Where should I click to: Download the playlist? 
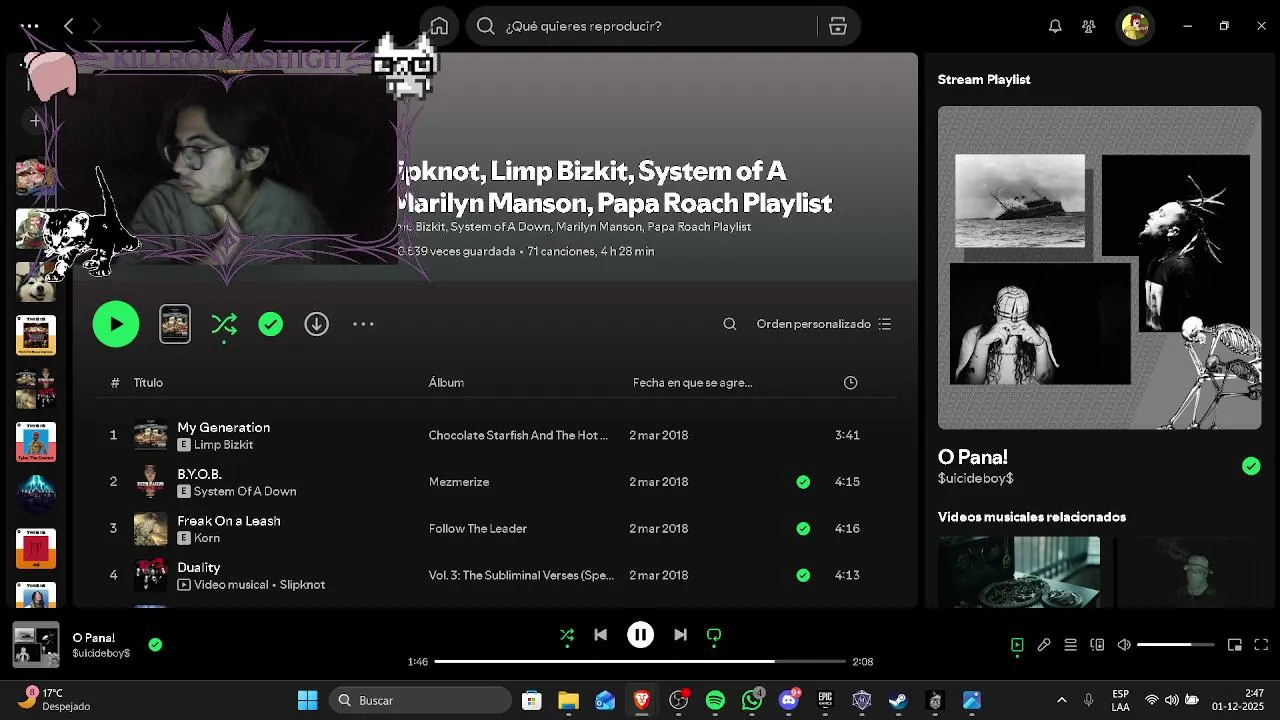pos(317,324)
